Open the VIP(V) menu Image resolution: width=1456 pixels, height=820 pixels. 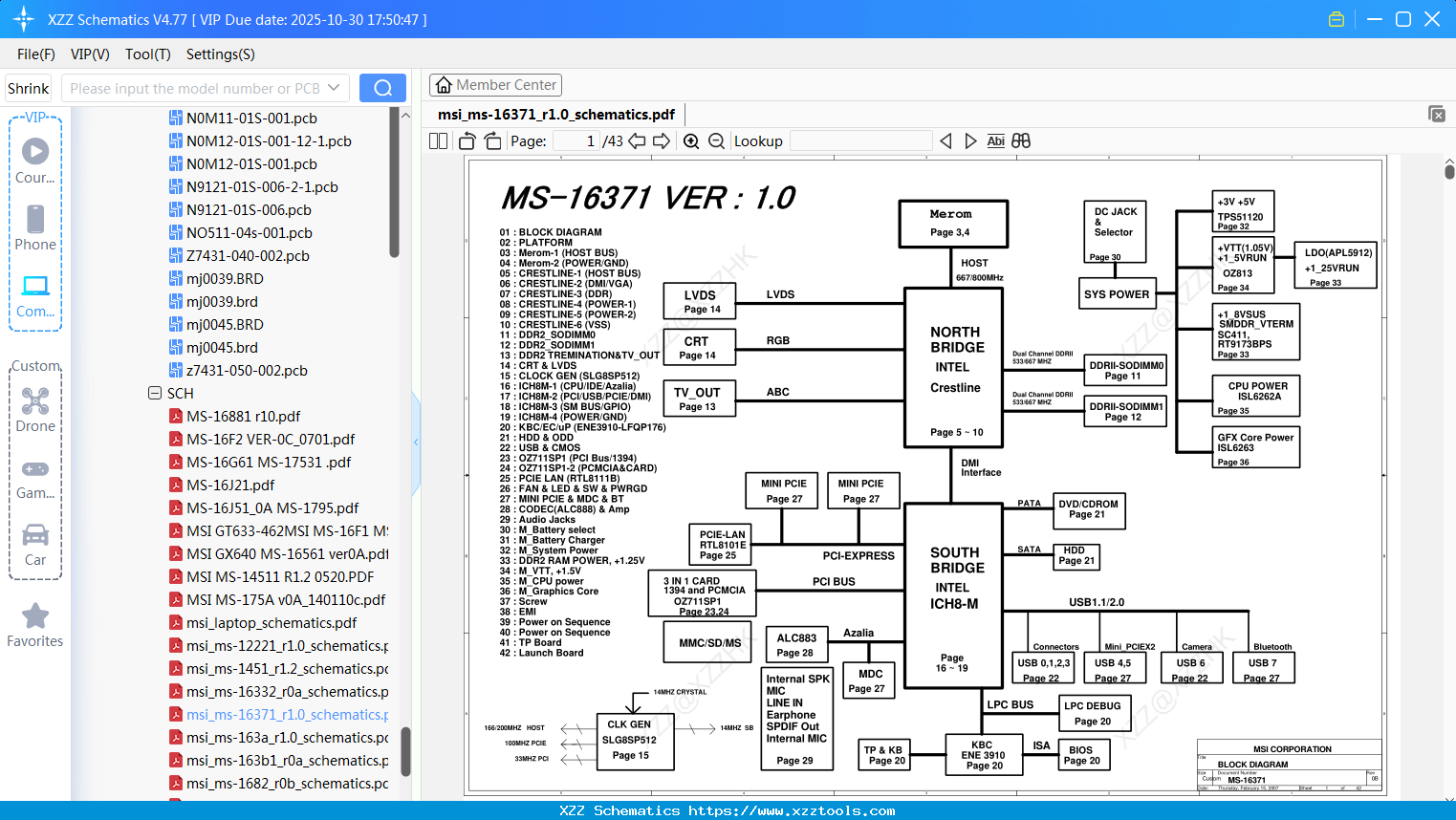pyautogui.click(x=90, y=54)
